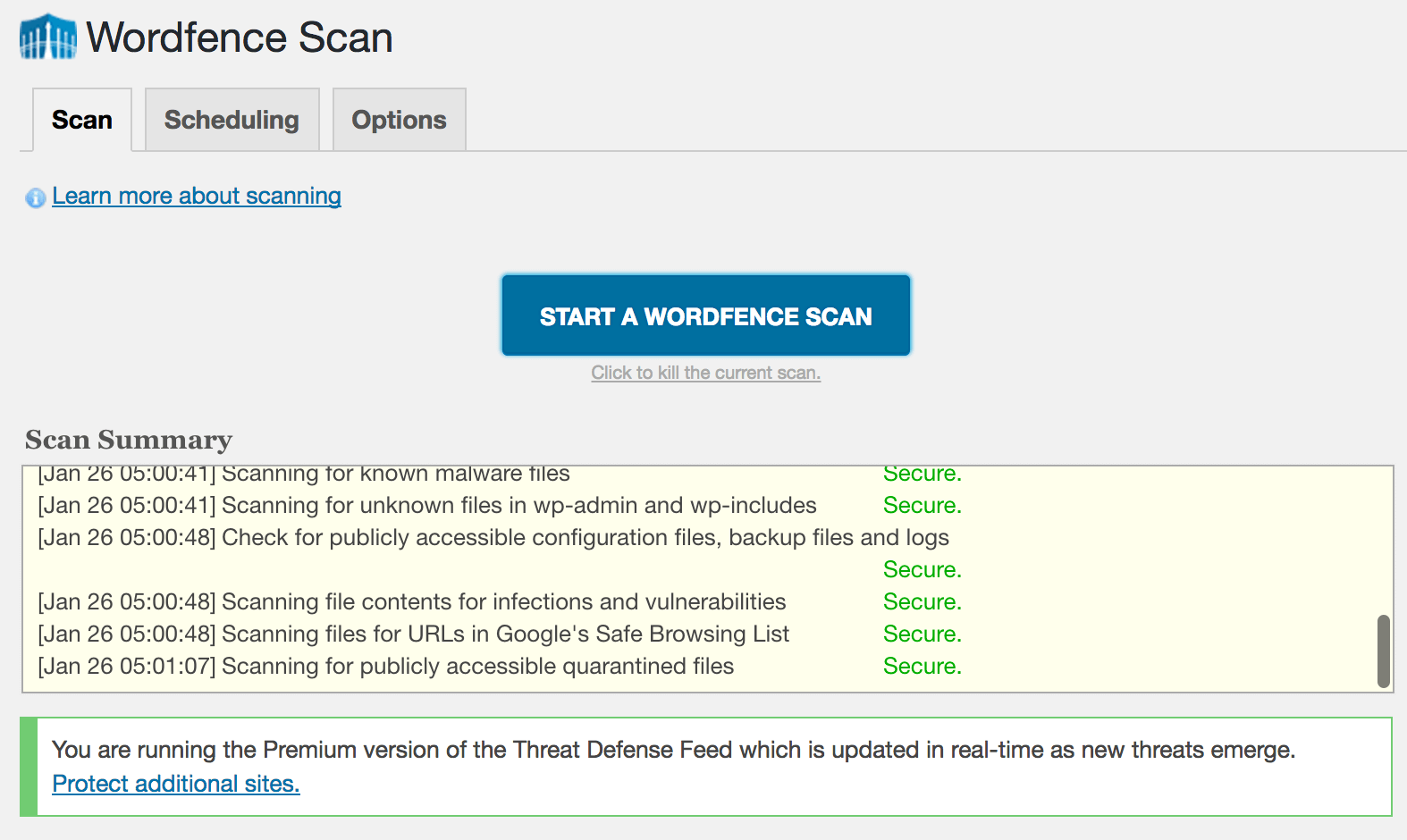
Task: Click the Google's Safe Browsing List log line
Action: [x=414, y=634]
